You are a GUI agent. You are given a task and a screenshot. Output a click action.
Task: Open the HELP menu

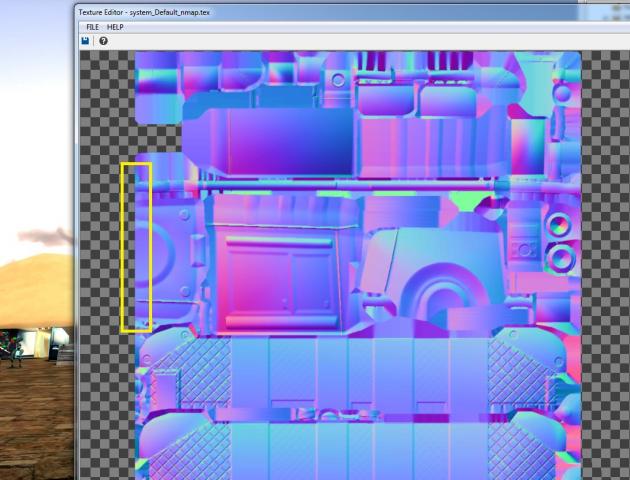pyautogui.click(x=115, y=27)
